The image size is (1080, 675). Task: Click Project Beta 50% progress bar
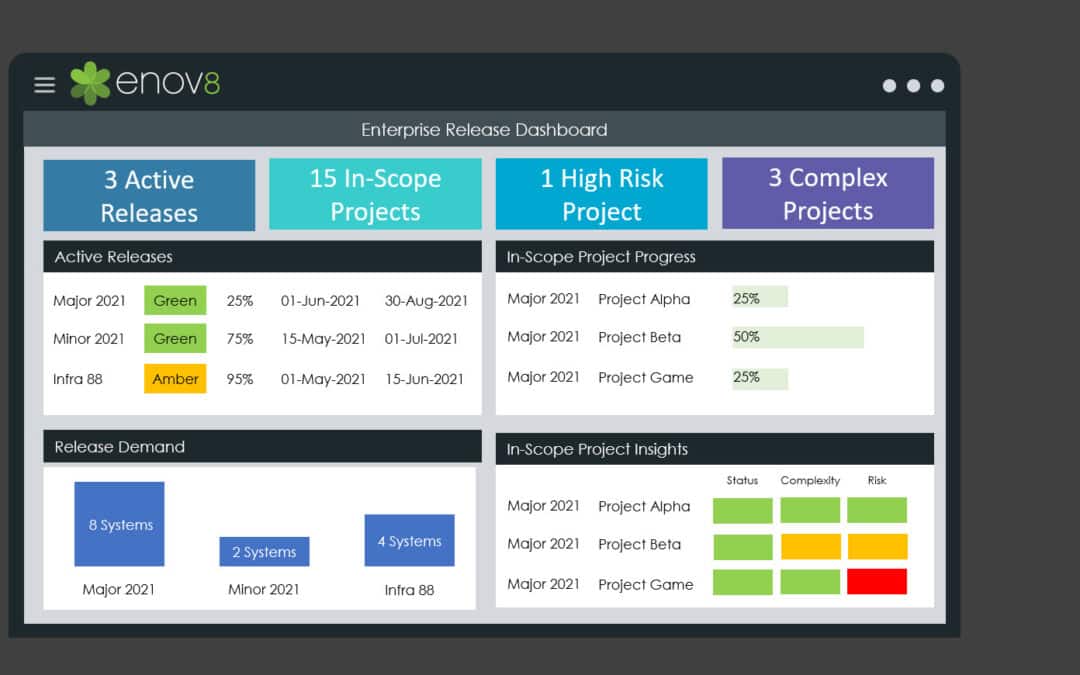point(798,337)
